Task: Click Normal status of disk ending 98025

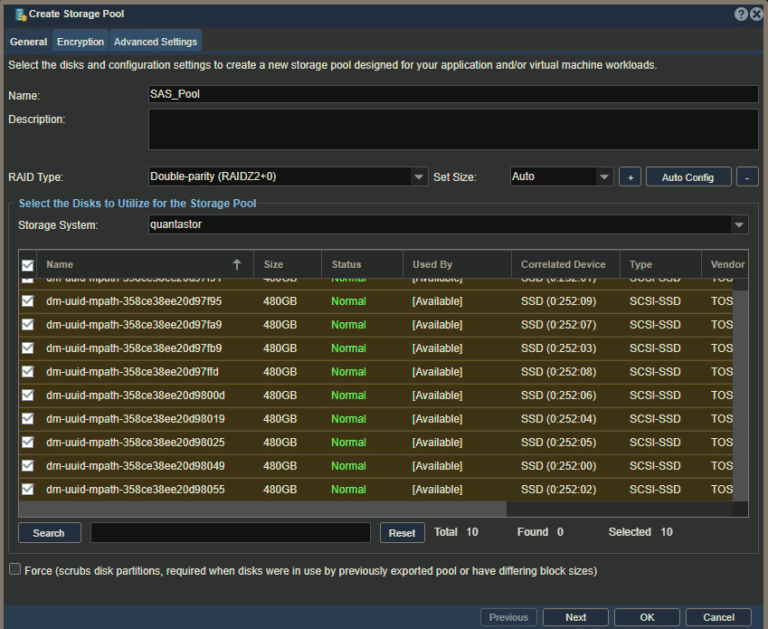Action: 348,442
